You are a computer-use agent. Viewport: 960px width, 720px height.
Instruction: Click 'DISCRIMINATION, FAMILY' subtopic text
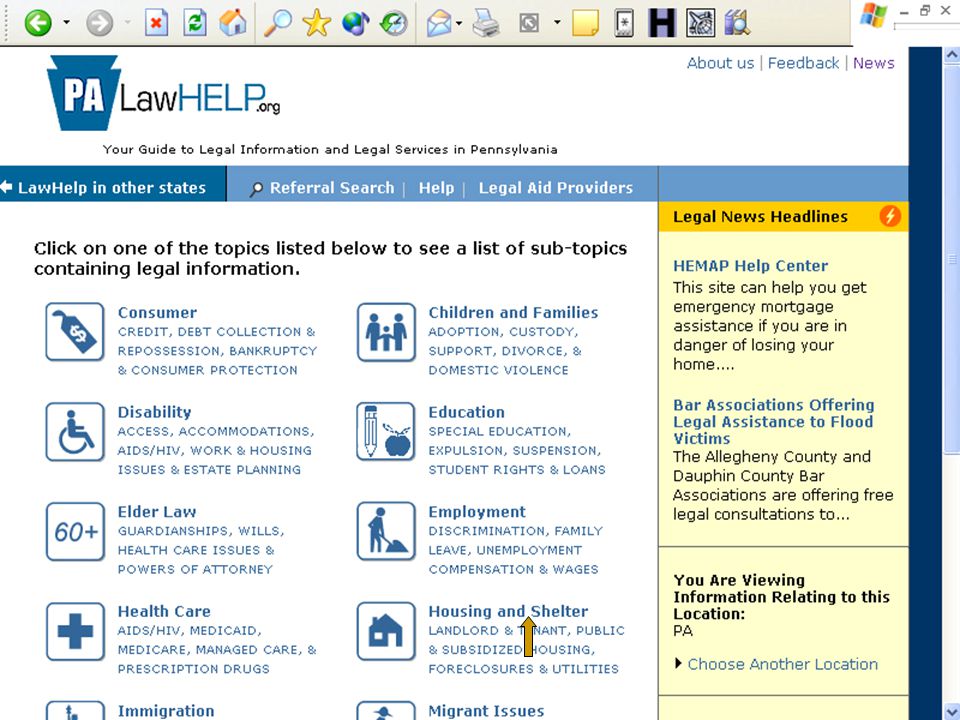(516, 531)
